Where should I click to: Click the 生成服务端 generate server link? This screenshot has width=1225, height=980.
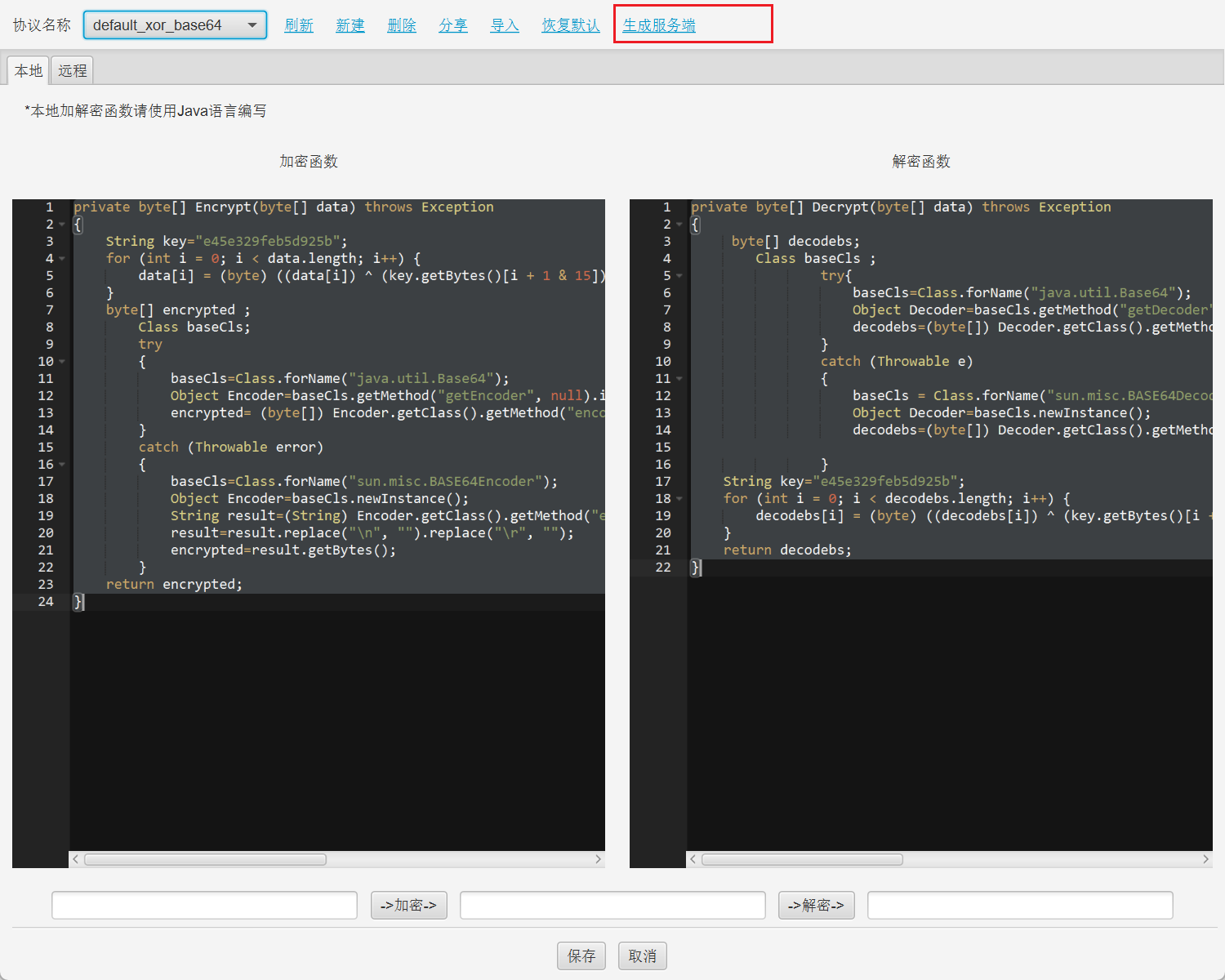click(x=659, y=25)
